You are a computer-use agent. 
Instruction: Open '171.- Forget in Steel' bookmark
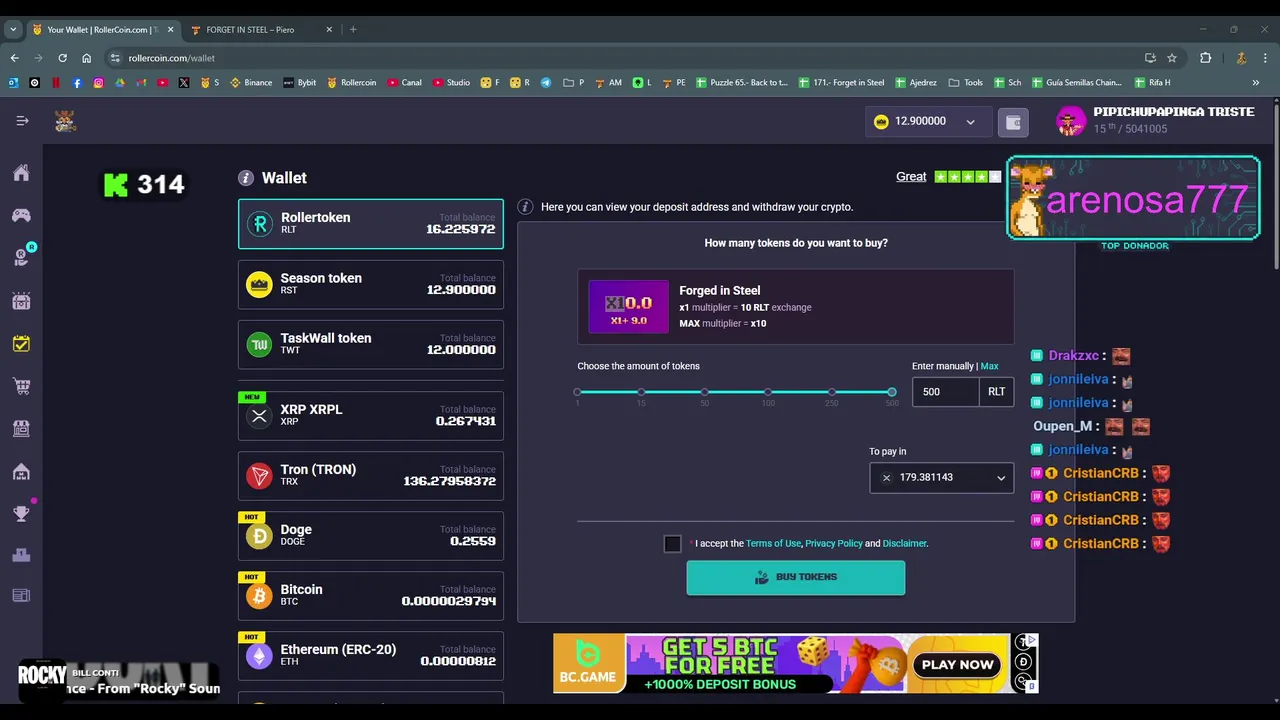click(842, 83)
